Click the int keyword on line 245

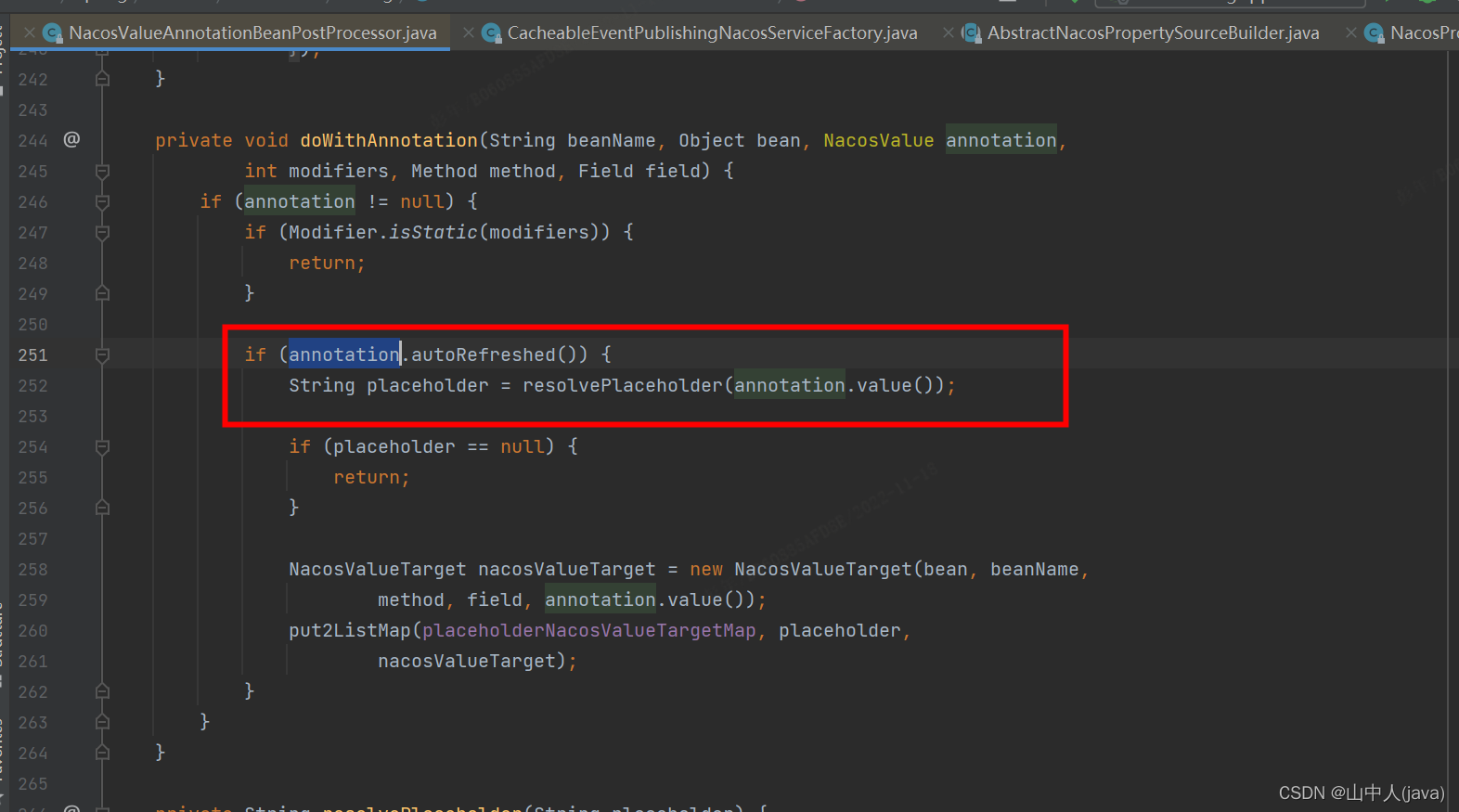[x=261, y=171]
